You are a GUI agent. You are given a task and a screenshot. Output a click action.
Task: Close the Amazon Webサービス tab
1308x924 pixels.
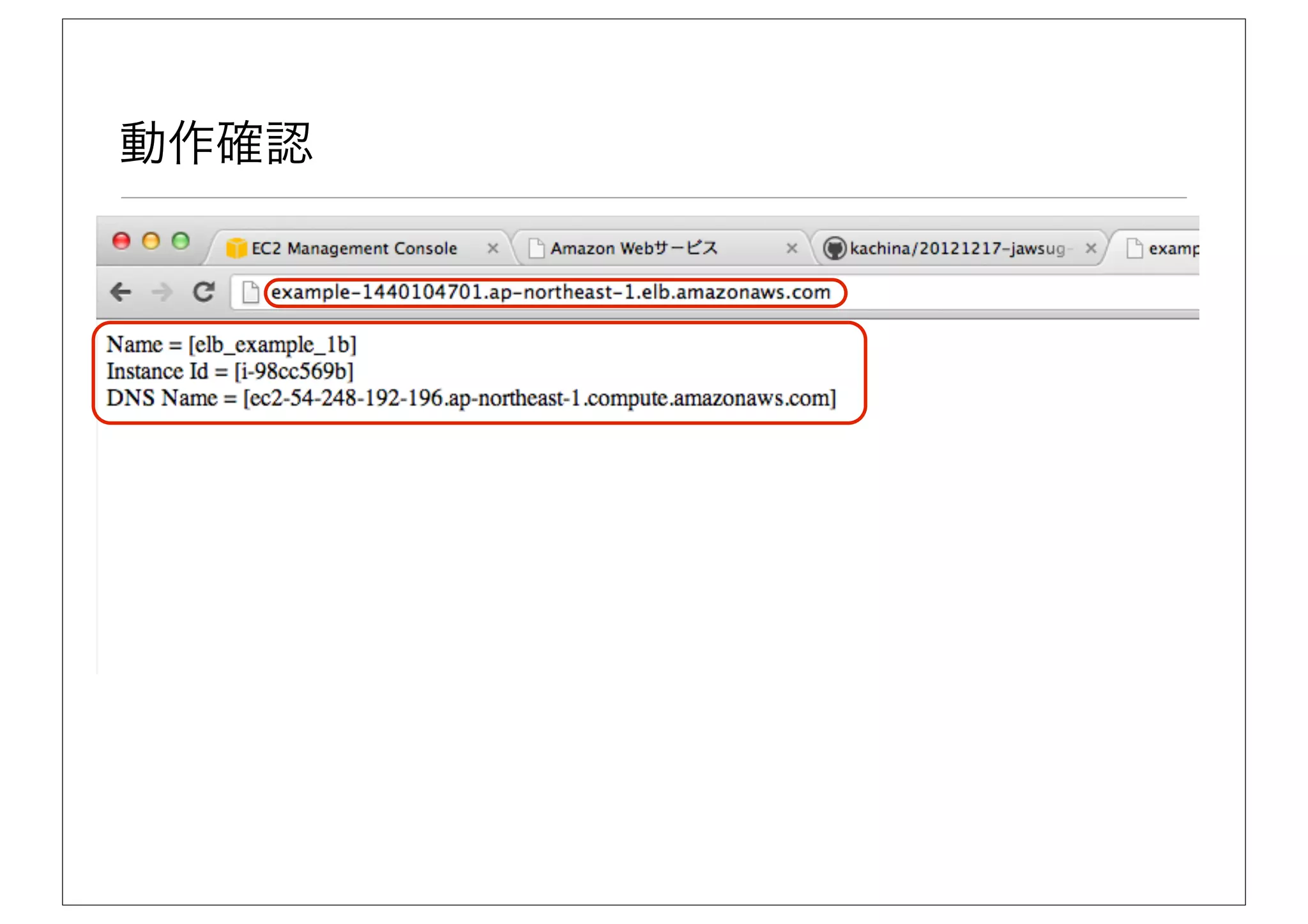coord(791,248)
